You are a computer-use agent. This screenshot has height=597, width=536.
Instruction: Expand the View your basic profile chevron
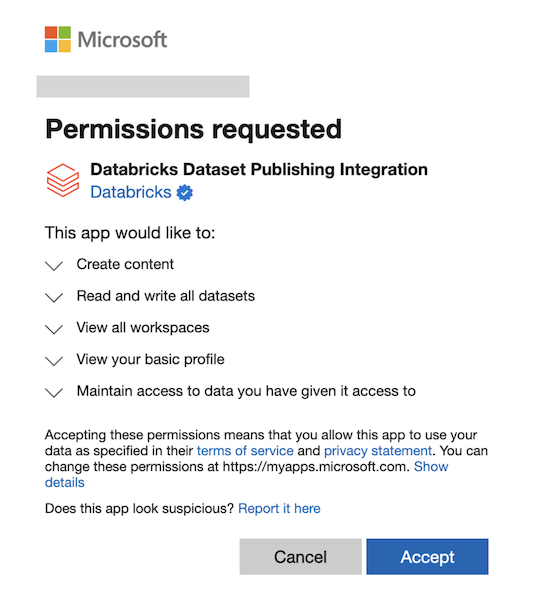click(54, 361)
